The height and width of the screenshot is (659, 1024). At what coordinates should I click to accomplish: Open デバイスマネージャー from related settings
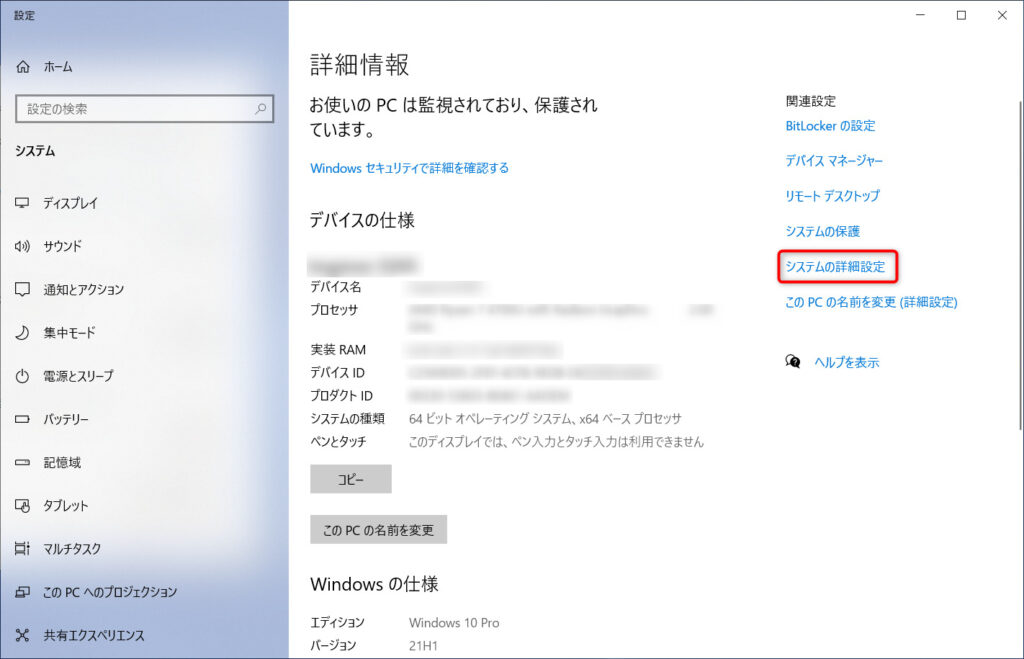tap(834, 161)
